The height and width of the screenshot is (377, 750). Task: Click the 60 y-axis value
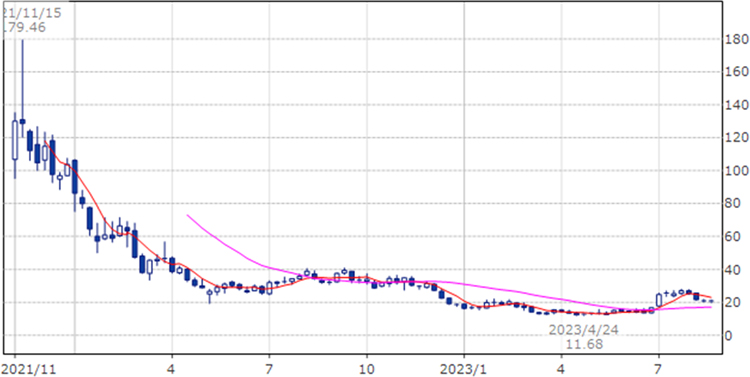coord(732,237)
